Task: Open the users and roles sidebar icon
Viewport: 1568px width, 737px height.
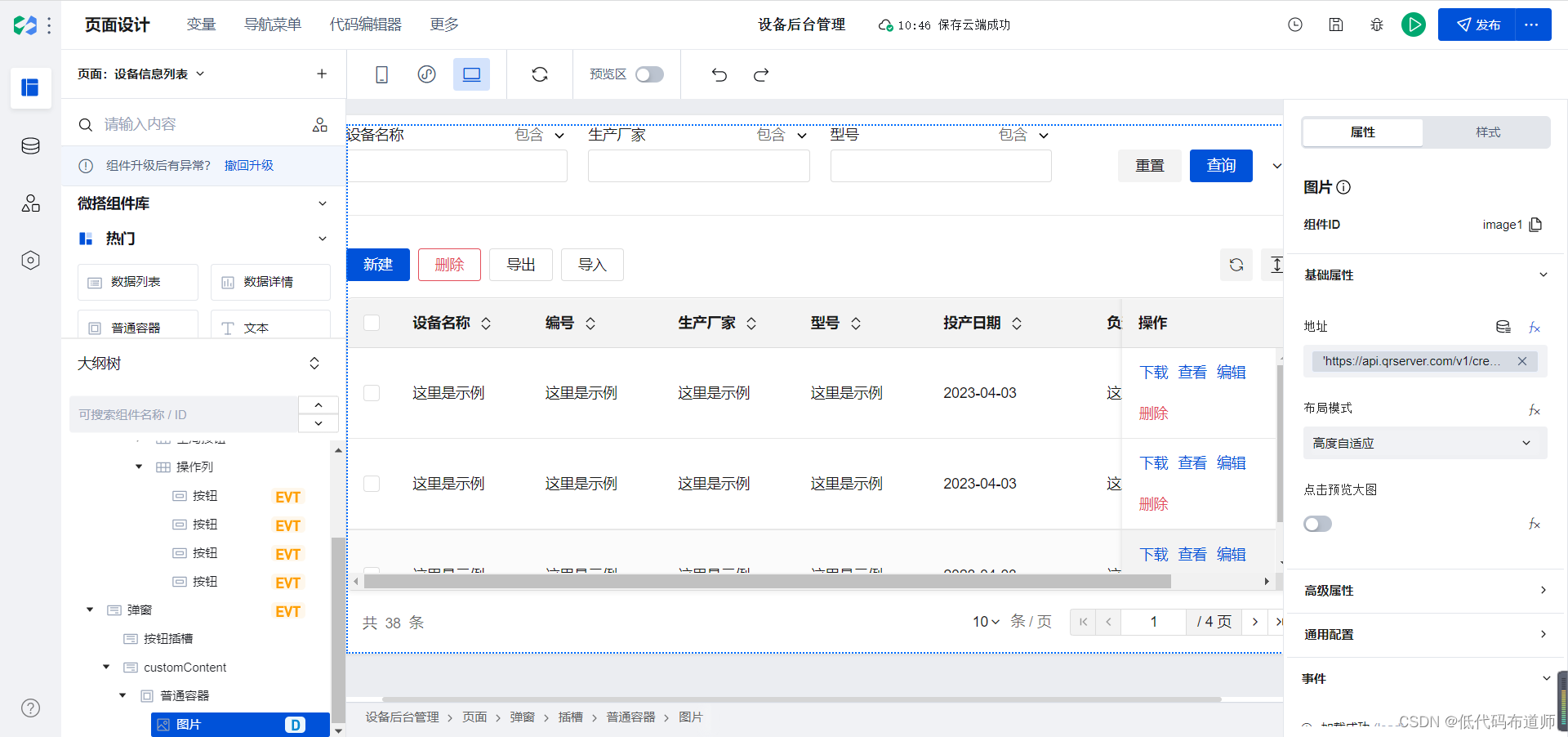Action: (x=30, y=203)
